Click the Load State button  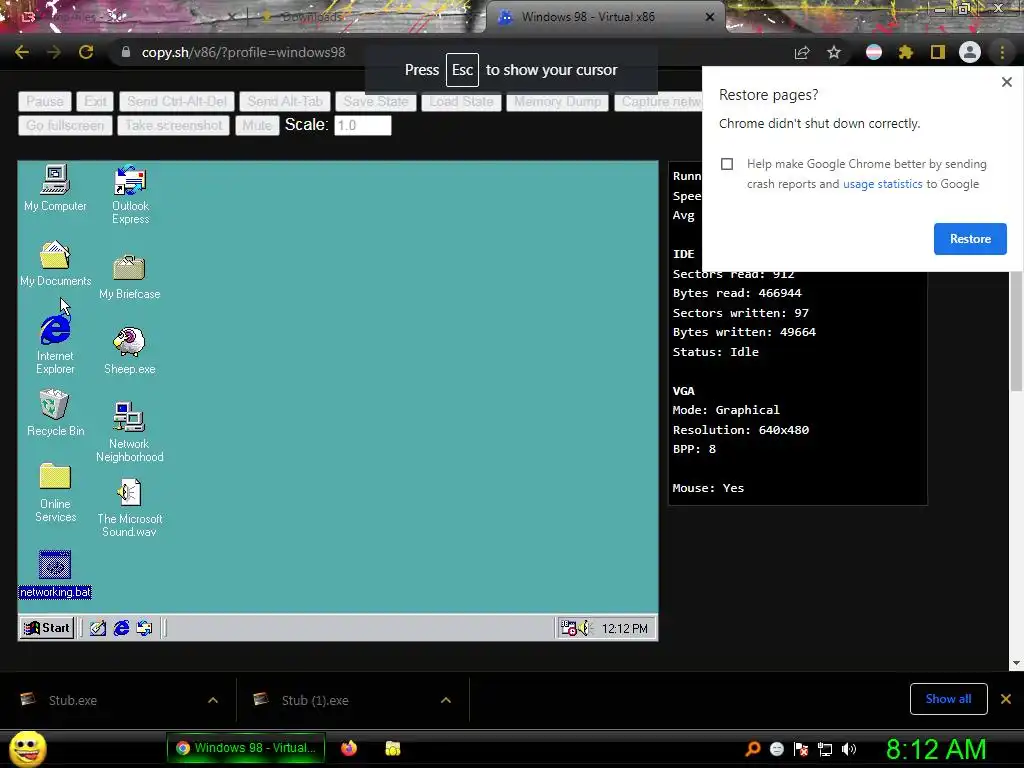[461, 102]
